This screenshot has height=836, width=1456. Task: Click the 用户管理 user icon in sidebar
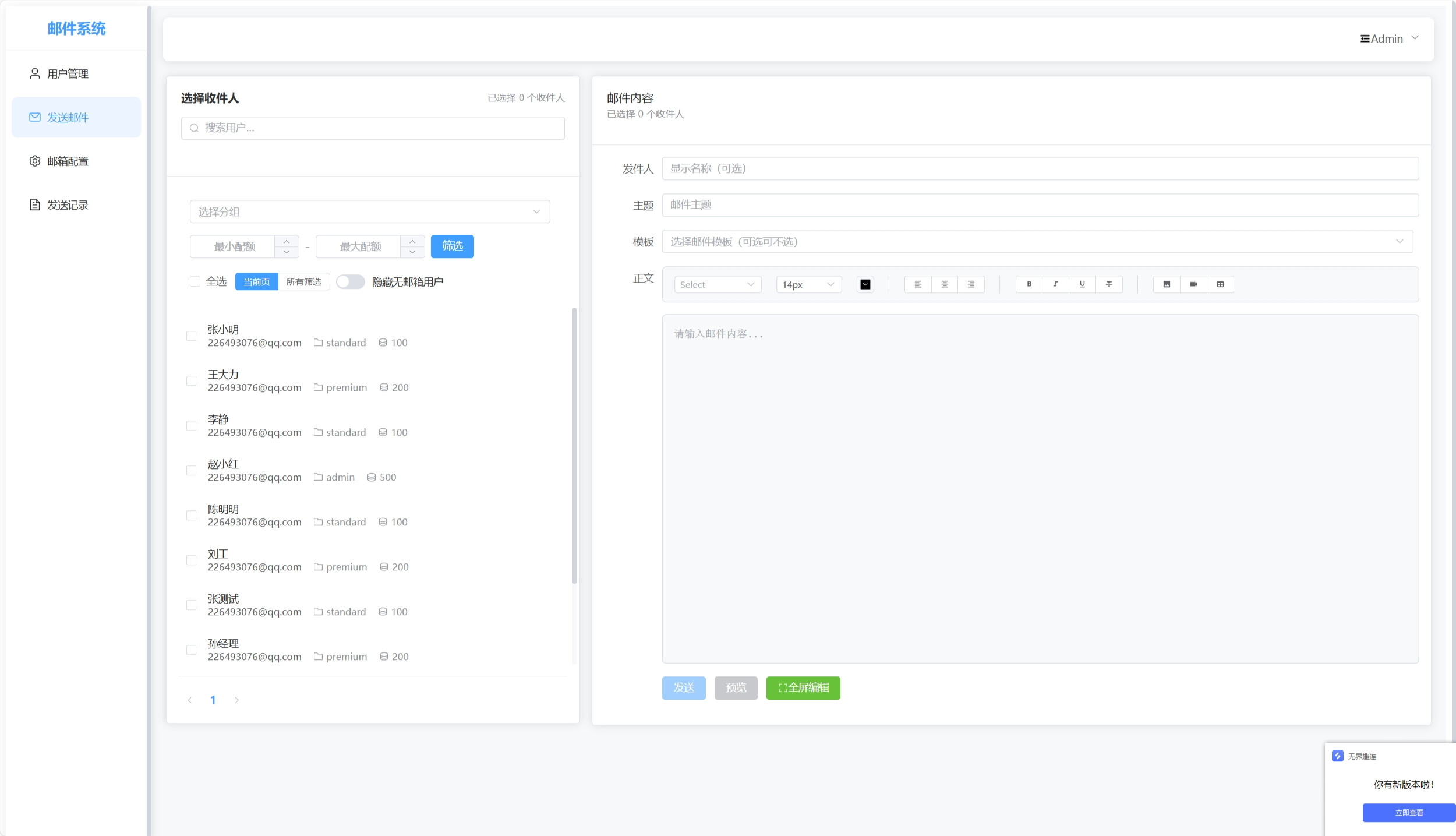click(x=35, y=73)
